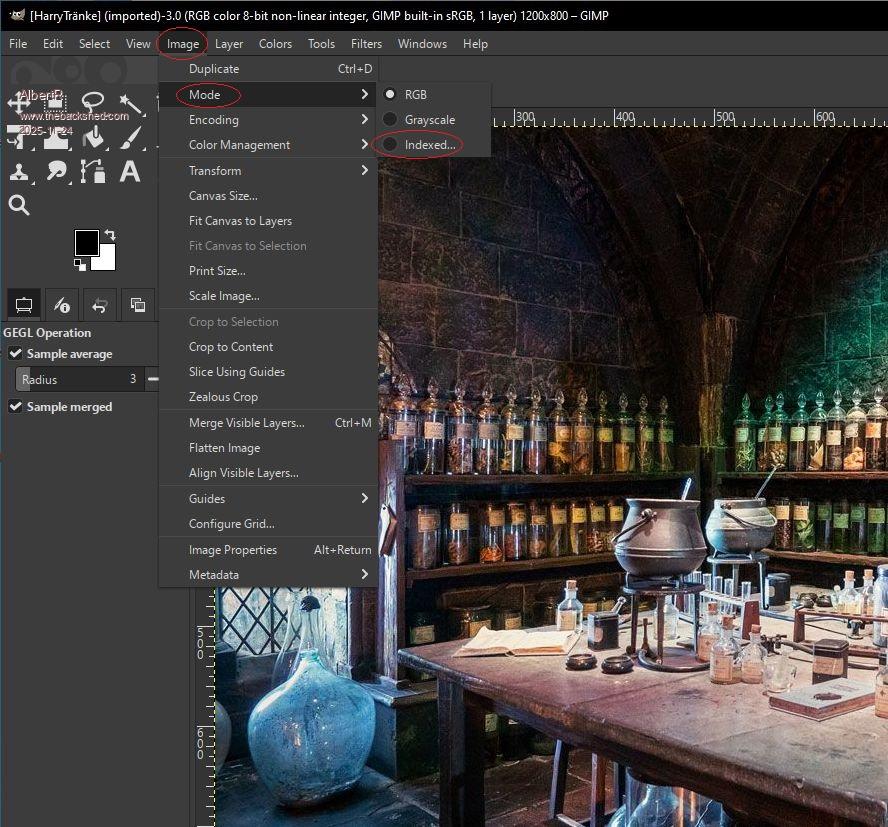Click the black foreground color swatch
Screen dimensions: 888x827
(x=86, y=242)
